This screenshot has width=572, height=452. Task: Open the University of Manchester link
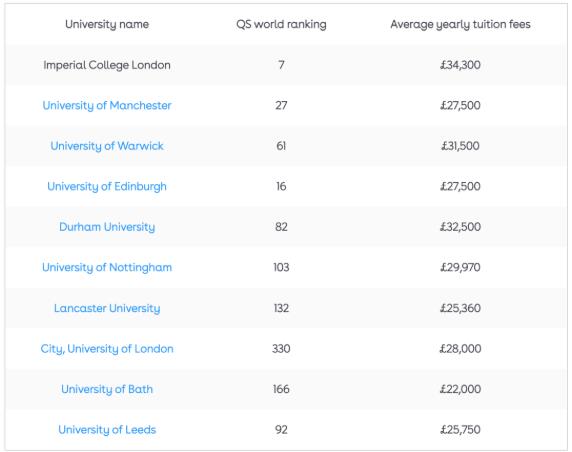click(x=107, y=105)
